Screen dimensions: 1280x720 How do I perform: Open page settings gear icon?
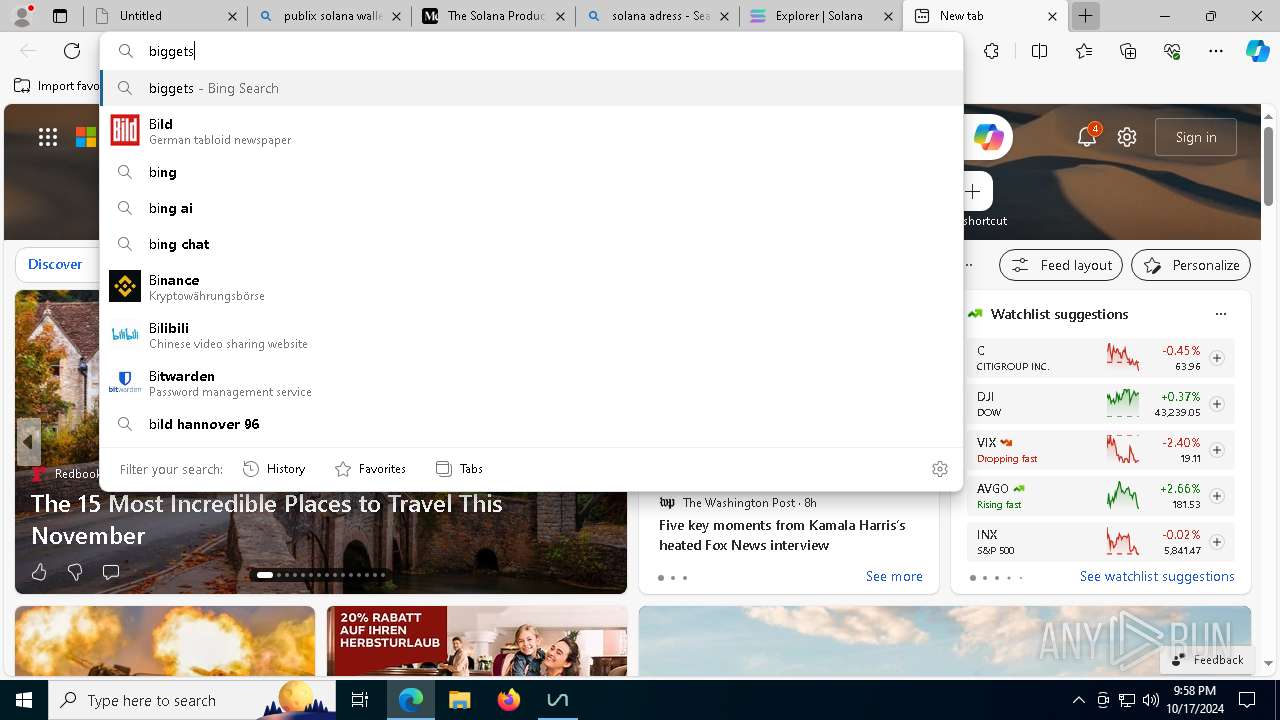pyautogui.click(x=1127, y=137)
